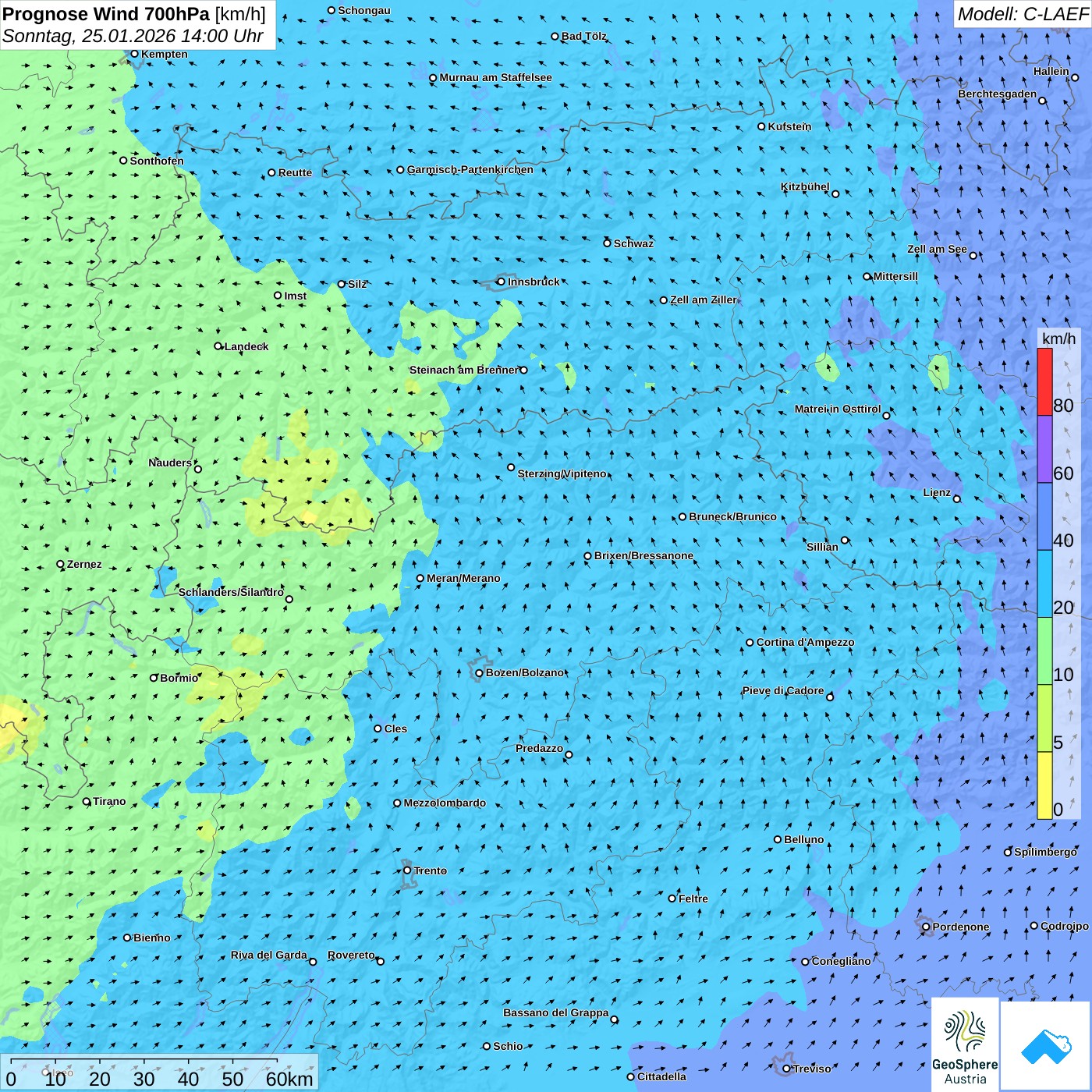Select the Cortina d'Ampezzo label
The height and width of the screenshot is (1092, 1092).
point(805,642)
